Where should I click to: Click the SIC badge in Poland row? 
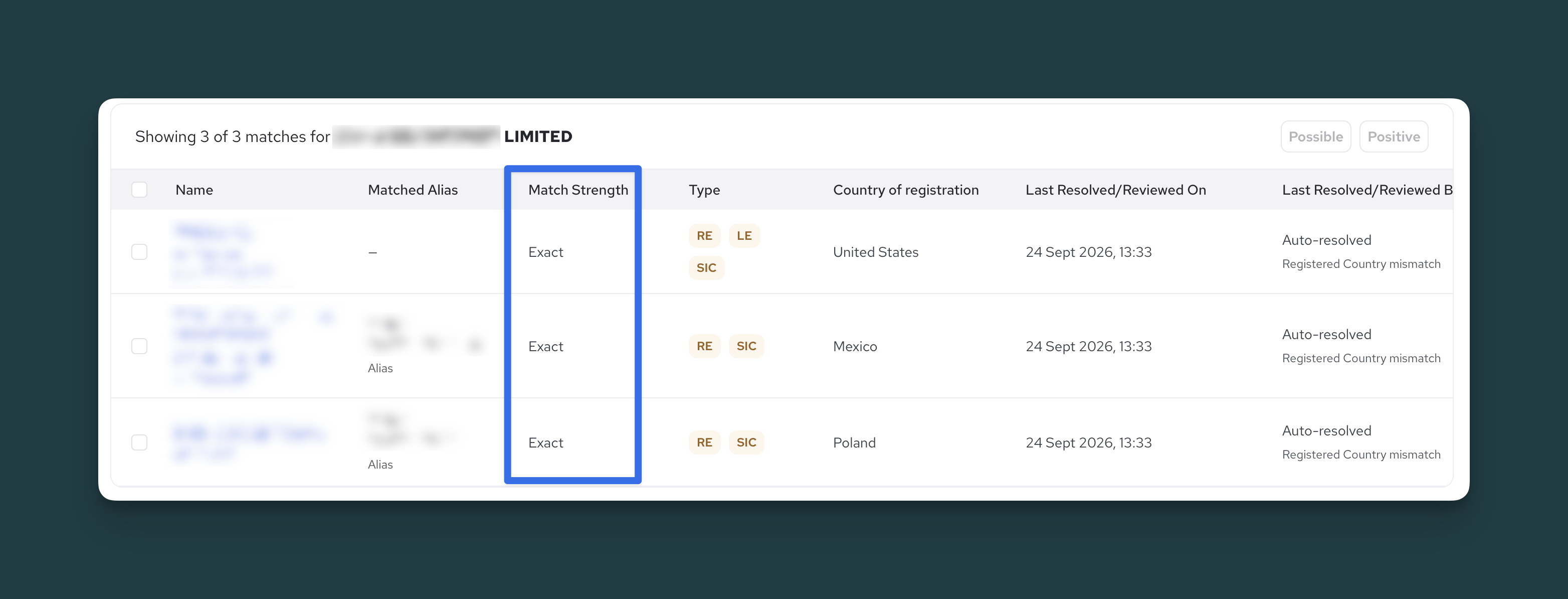(x=746, y=442)
